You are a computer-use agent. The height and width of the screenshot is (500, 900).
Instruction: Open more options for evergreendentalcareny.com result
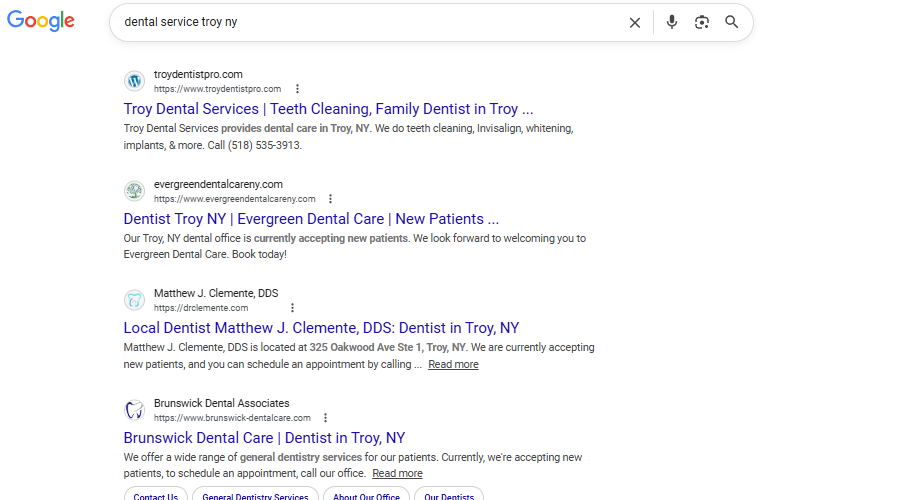tap(331, 199)
